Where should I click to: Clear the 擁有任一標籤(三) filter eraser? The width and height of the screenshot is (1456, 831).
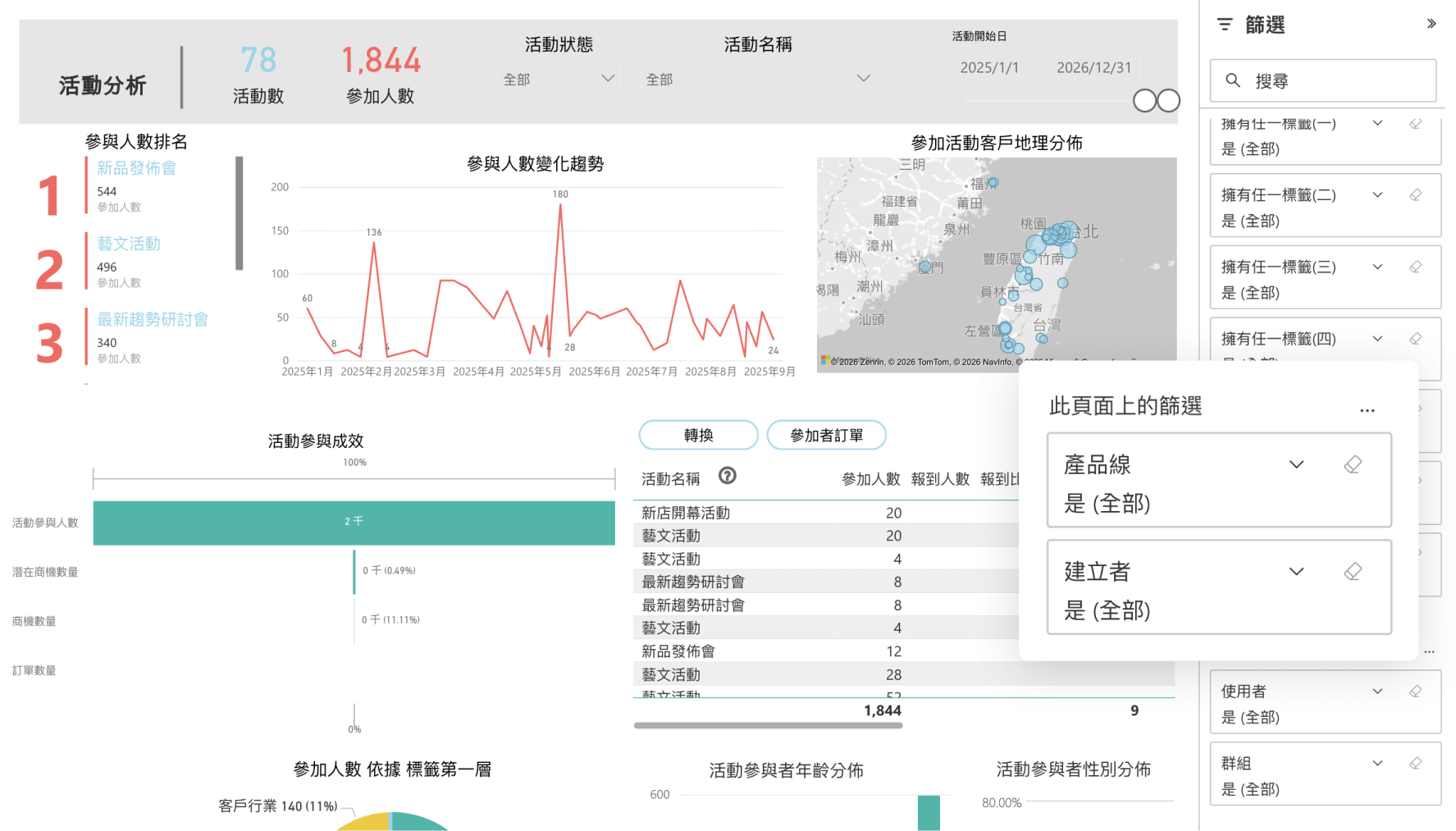[1415, 267]
